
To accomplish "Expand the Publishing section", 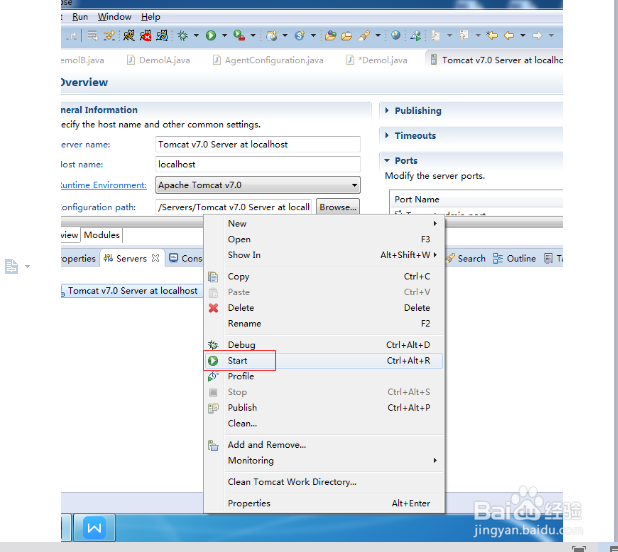I will [387, 111].
